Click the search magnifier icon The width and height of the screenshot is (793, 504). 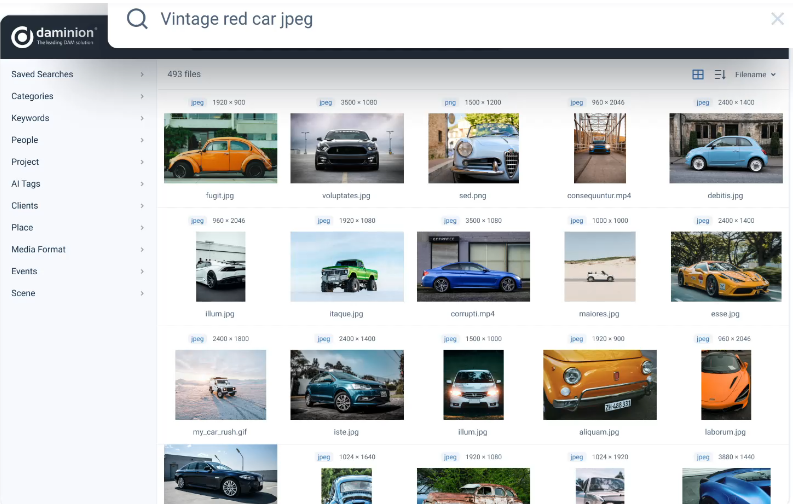pyautogui.click(x=137, y=19)
